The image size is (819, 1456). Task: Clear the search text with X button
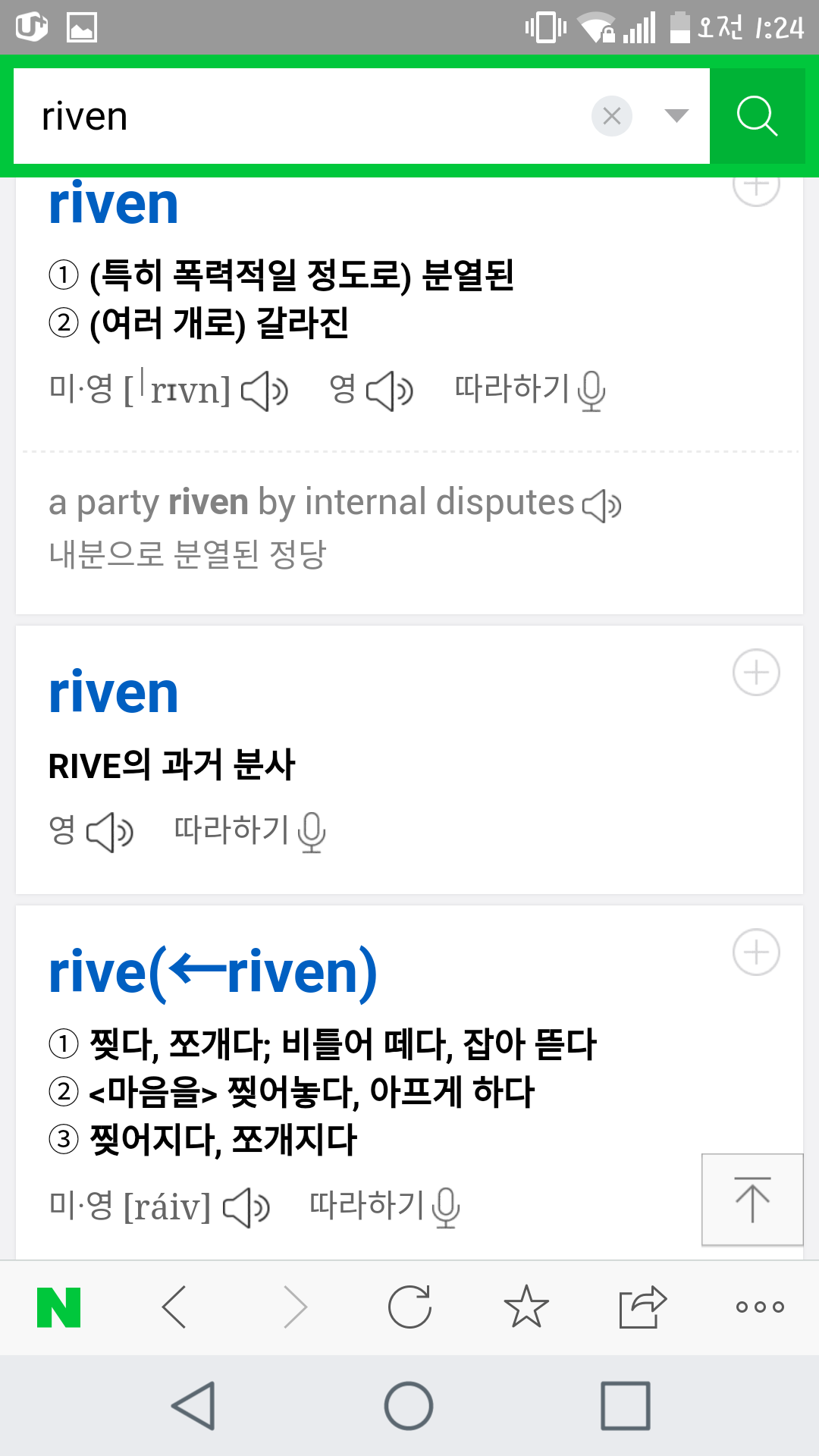(611, 116)
